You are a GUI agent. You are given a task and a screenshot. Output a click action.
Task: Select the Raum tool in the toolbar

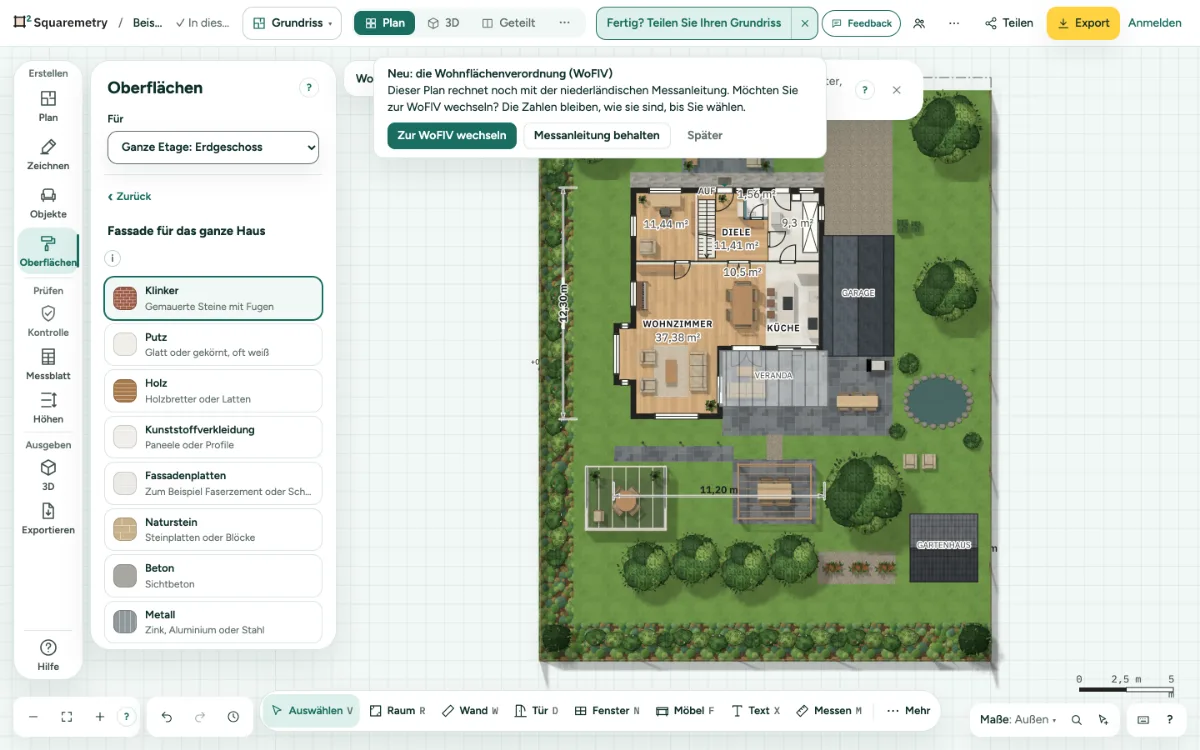click(x=398, y=711)
